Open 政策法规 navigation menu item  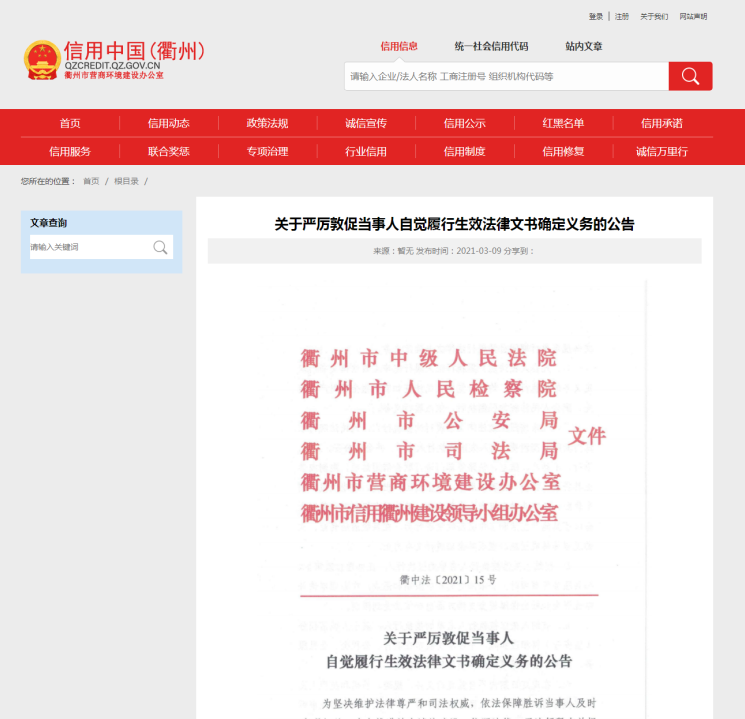pos(267,123)
